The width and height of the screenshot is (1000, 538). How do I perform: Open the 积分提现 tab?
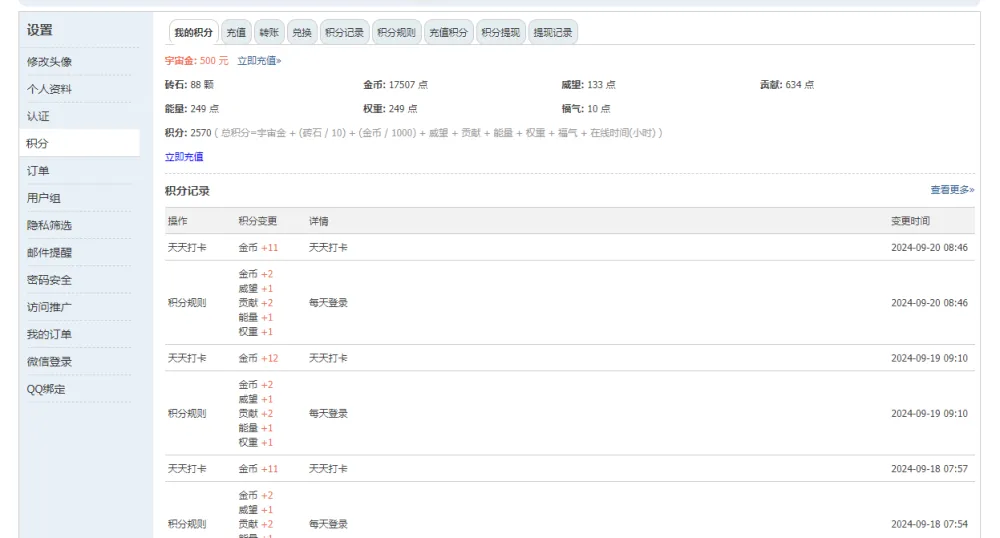coord(500,33)
